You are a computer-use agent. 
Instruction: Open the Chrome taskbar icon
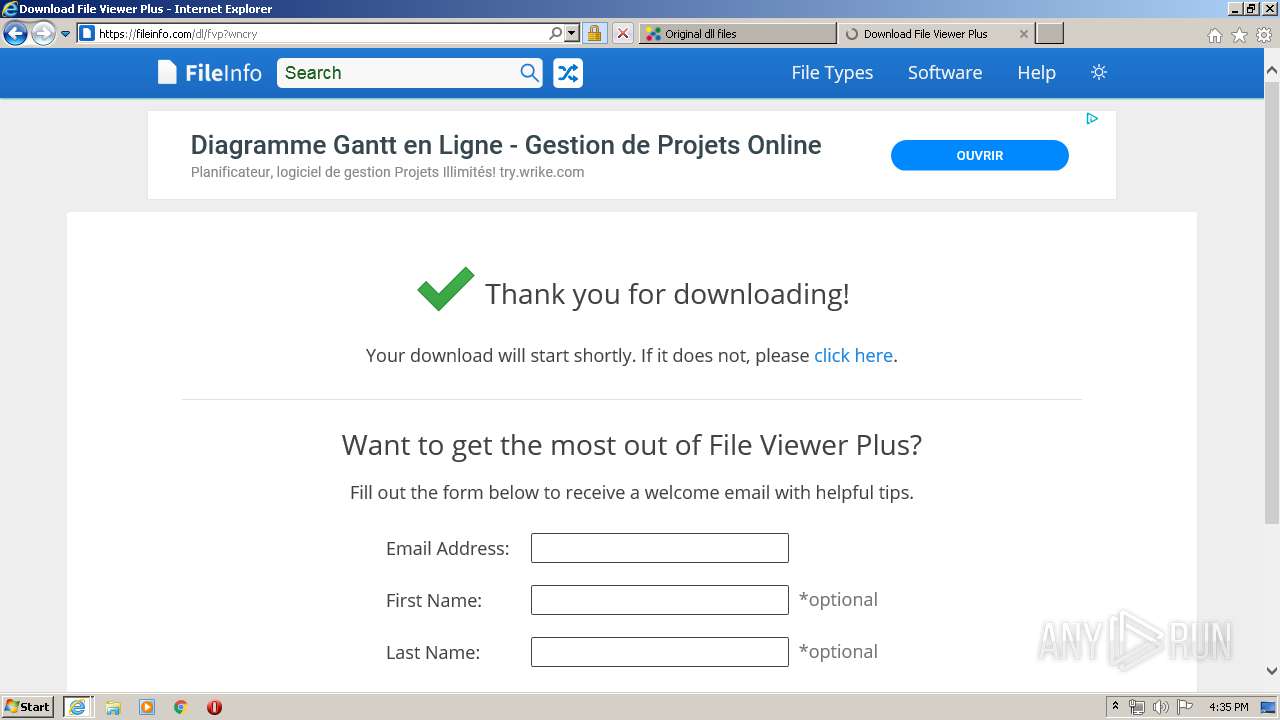point(180,707)
